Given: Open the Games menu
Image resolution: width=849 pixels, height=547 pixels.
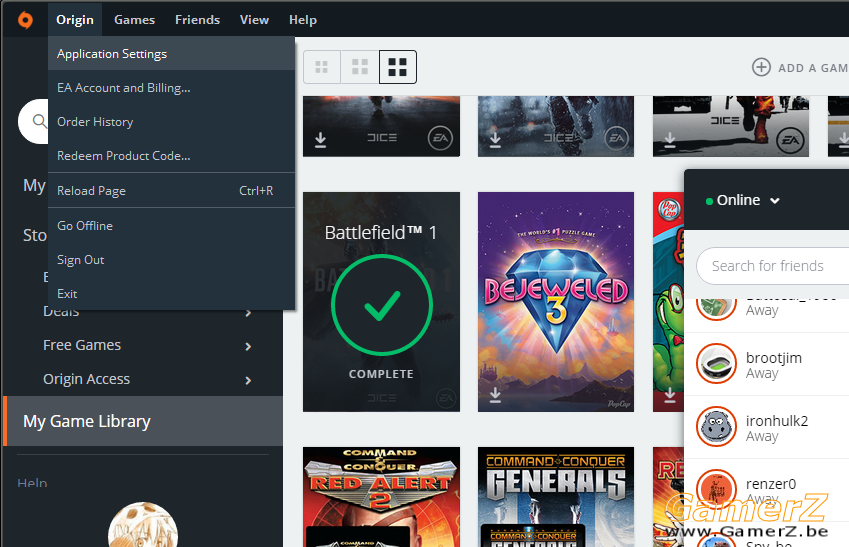Looking at the screenshot, I should tap(134, 20).
